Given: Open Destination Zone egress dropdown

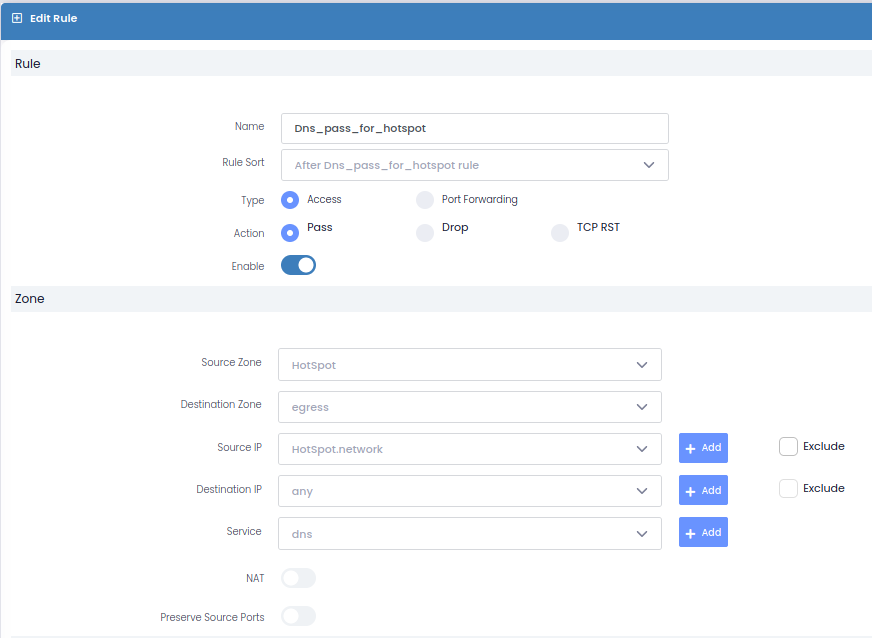Looking at the screenshot, I should [469, 407].
